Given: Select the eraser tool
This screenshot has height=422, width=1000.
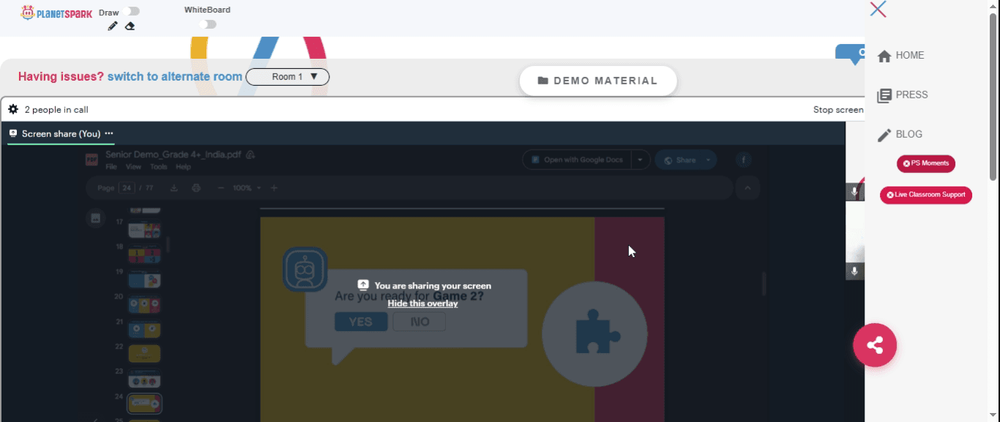Looking at the screenshot, I should (x=129, y=26).
